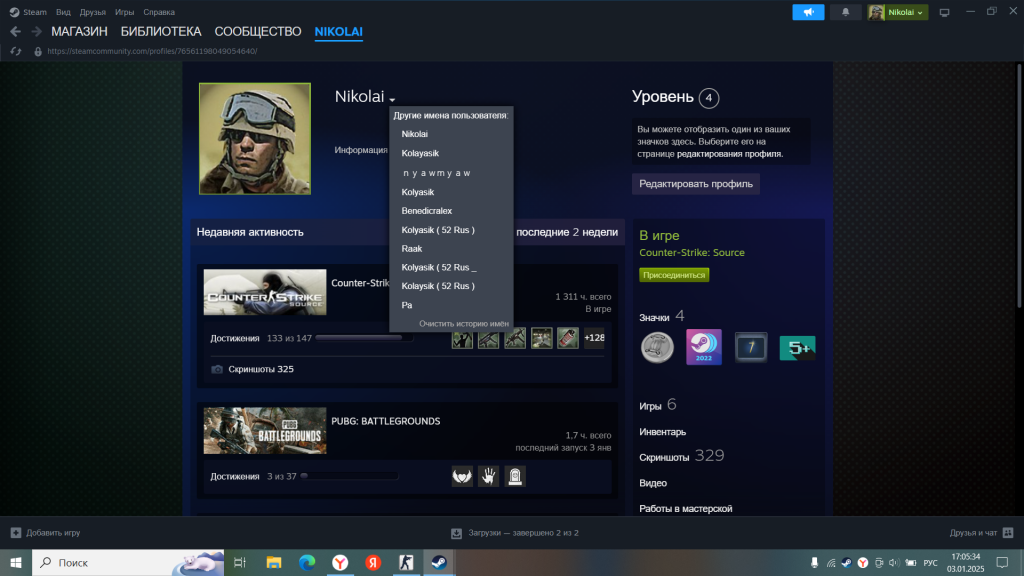Screen dimensions: 1024x576
Task: Open the +128 achievements overflow
Action: [x=594, y=338]
